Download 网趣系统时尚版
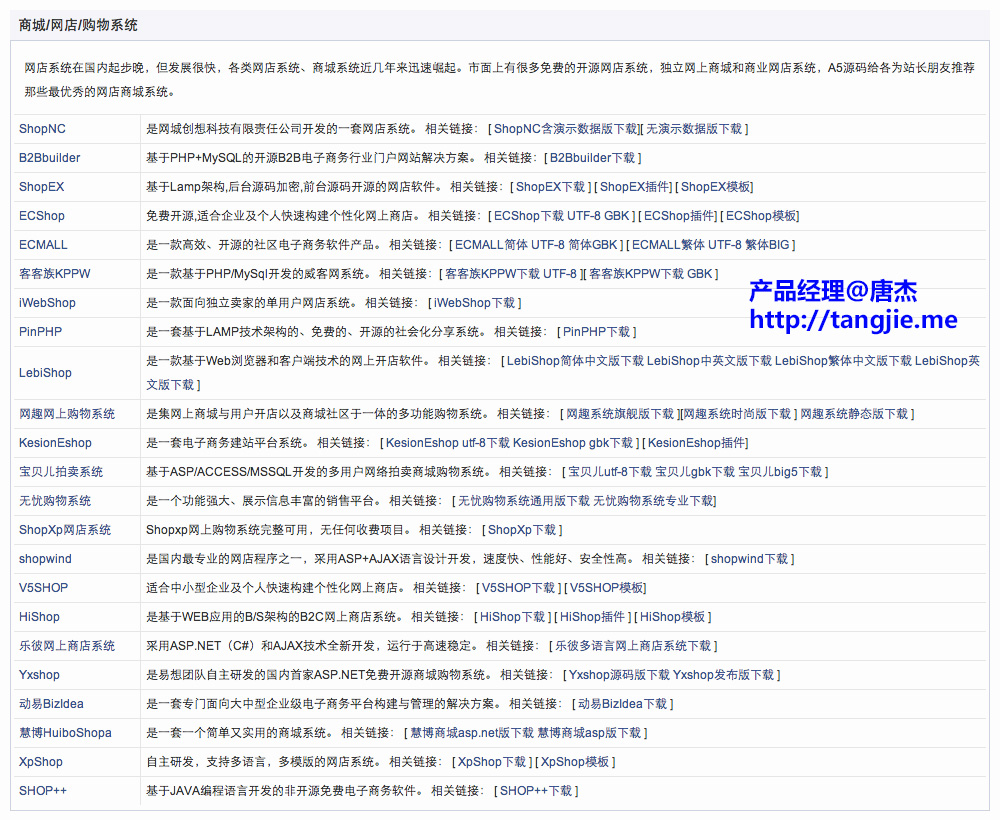The height and width of the screenshot is (820, 1000). (x=737, y=414)
